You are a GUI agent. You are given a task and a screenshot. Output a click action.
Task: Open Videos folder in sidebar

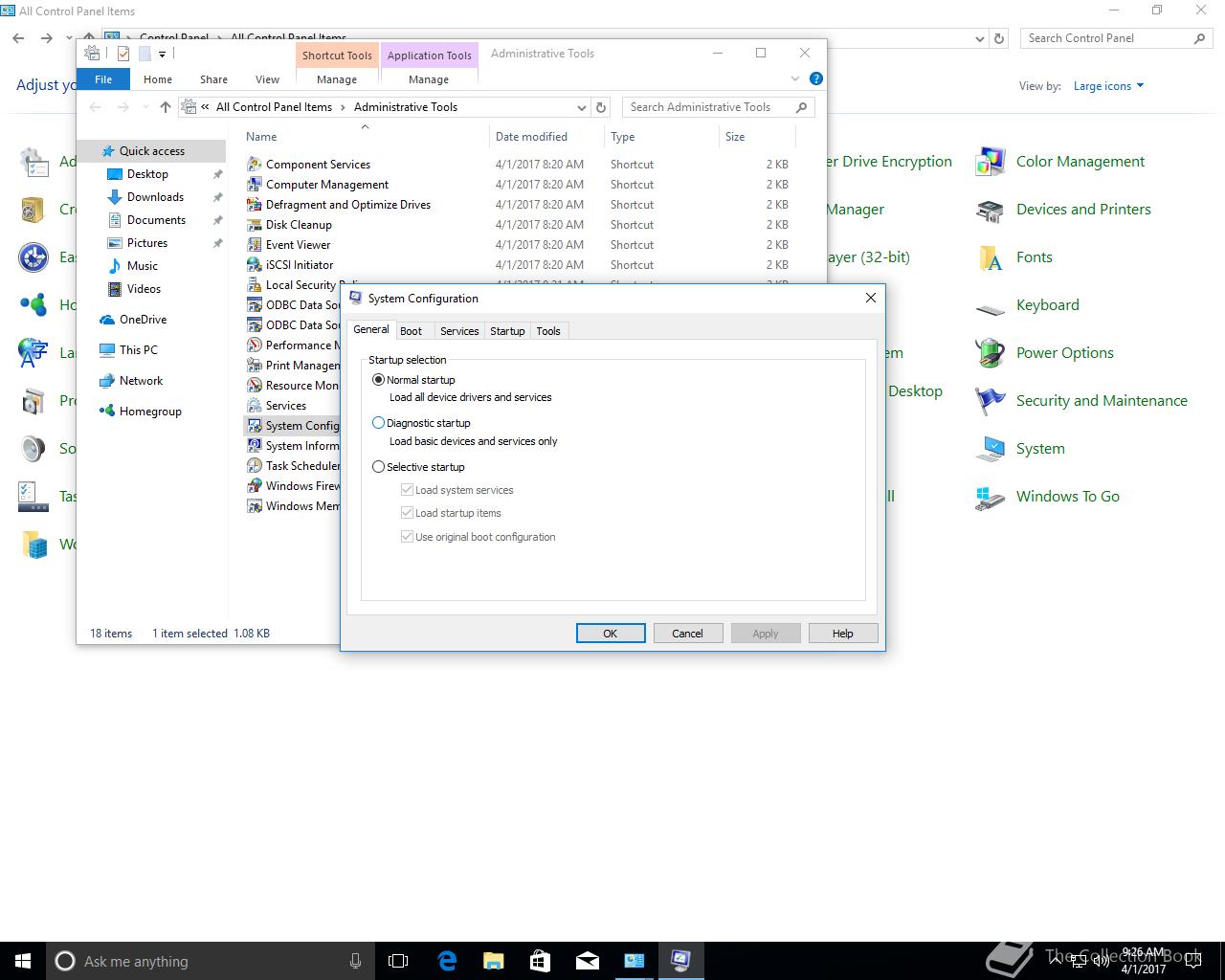click(x=144, y=289)
